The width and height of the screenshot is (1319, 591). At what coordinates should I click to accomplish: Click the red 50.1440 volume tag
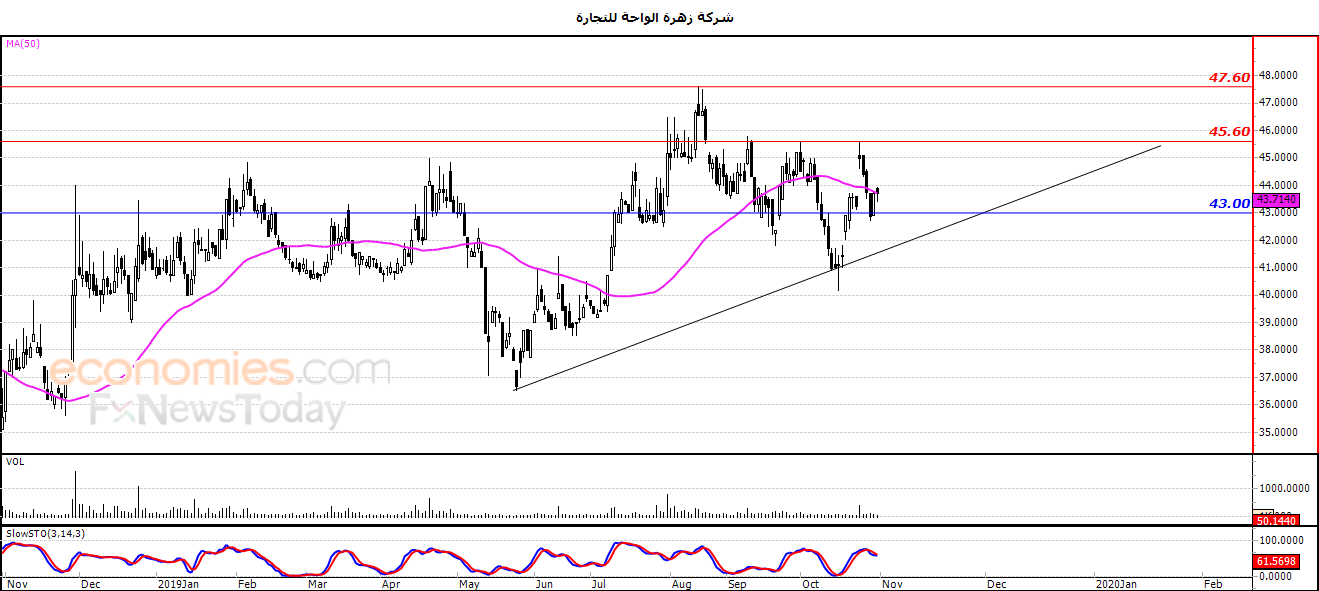click(1275, 520)
